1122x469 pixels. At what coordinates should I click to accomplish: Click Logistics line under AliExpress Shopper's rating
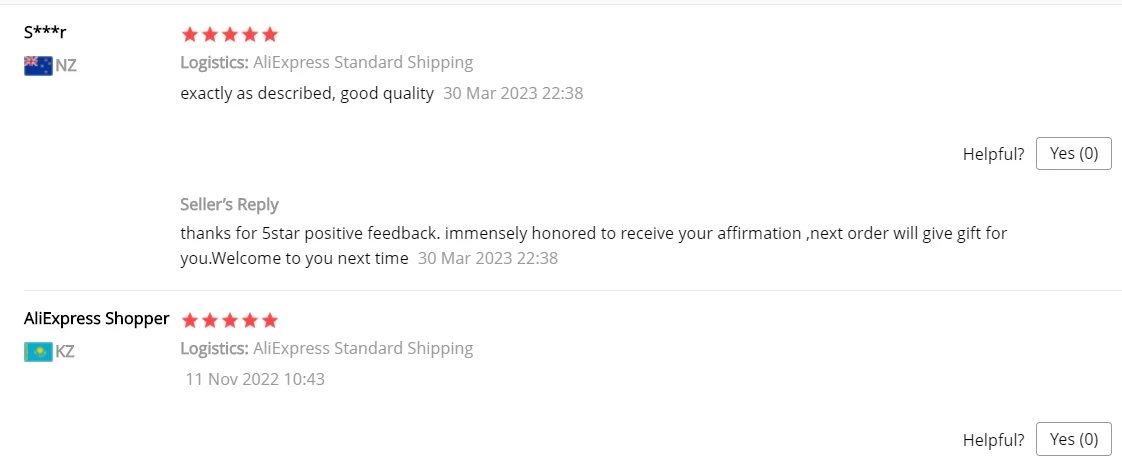pos(326,349)
